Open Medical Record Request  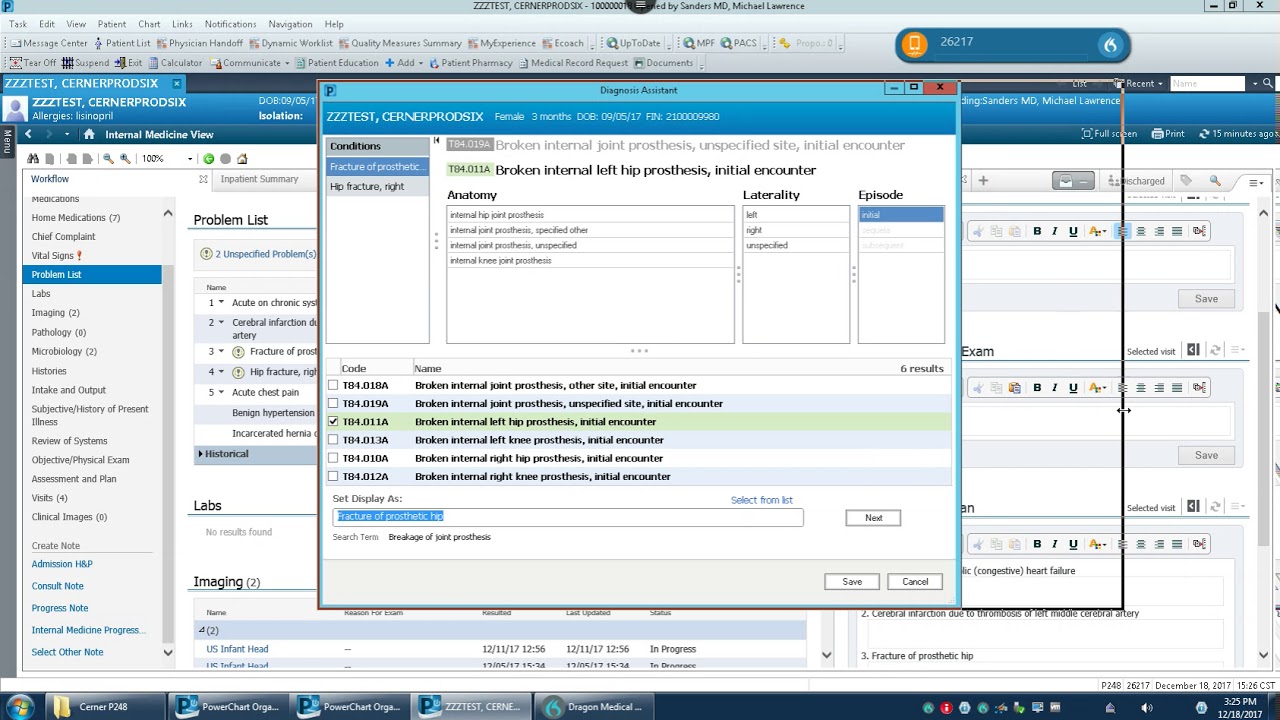coord(573,63)
